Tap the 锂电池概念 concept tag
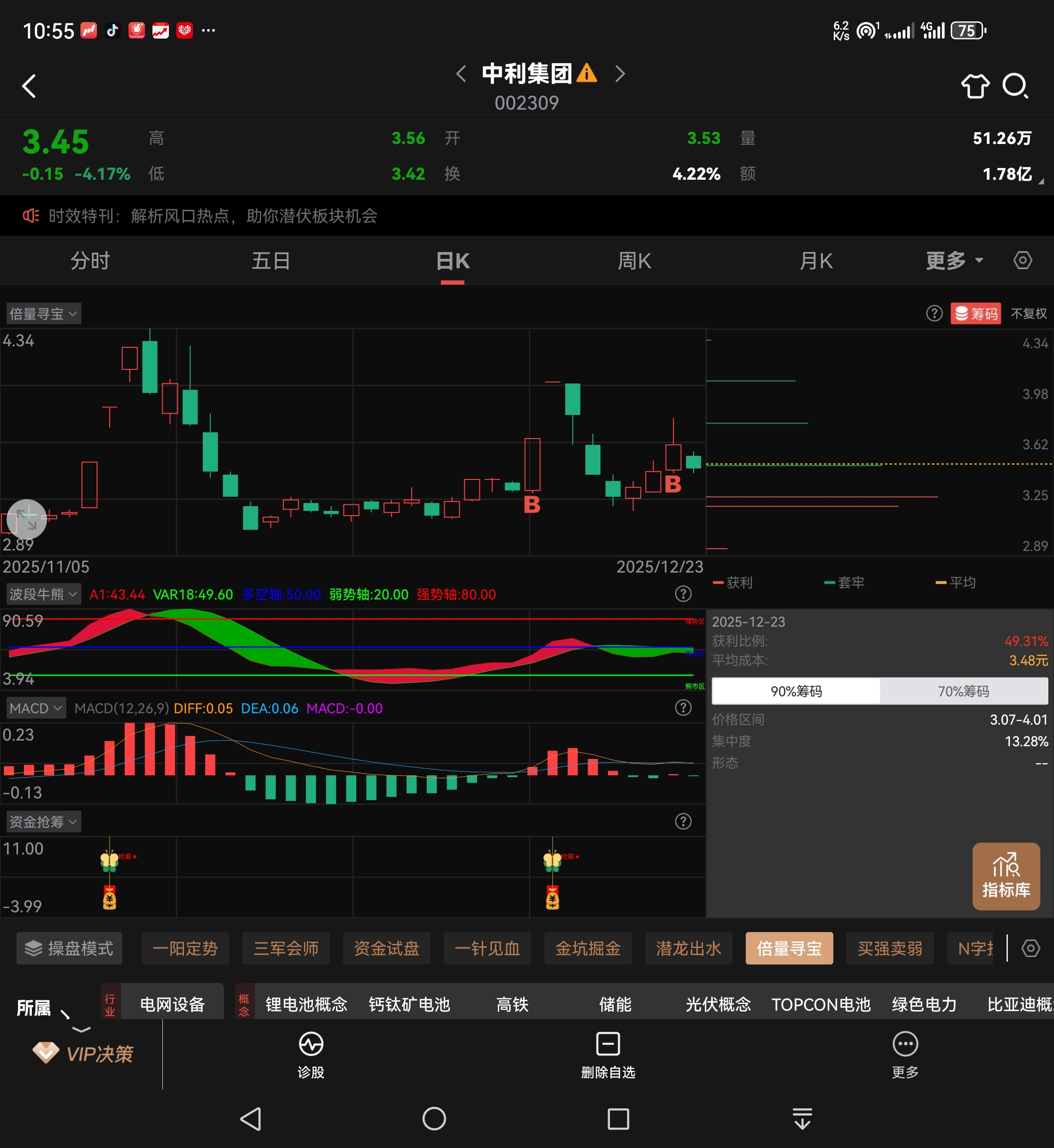Screen dimensions: 1054x1148 [306, 1004]
